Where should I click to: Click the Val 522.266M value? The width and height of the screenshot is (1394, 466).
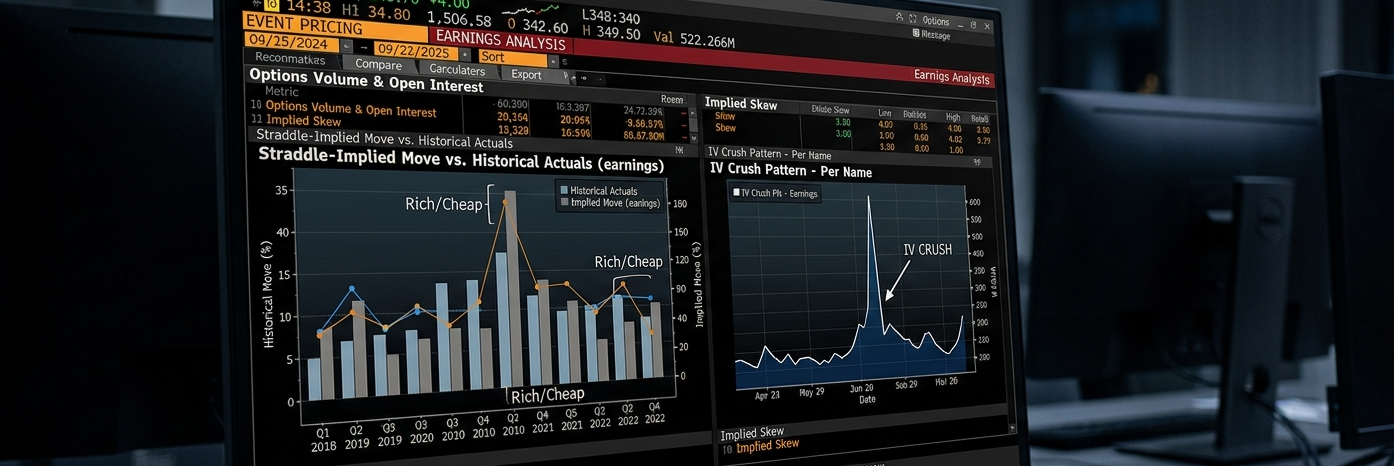click(694, 41)
